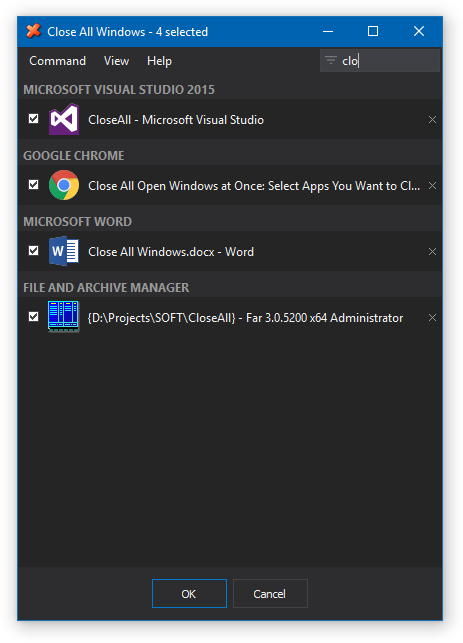Click the 'FILE AND ARCHIVE MANAGER' group header
463x643 pixels.
coord(106,287)
